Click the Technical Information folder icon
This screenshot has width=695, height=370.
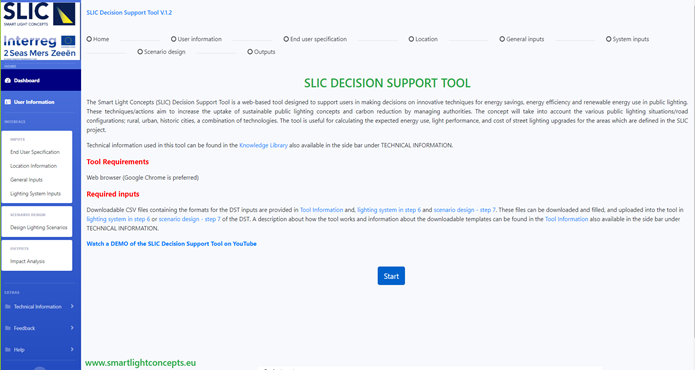coord(8,307)
